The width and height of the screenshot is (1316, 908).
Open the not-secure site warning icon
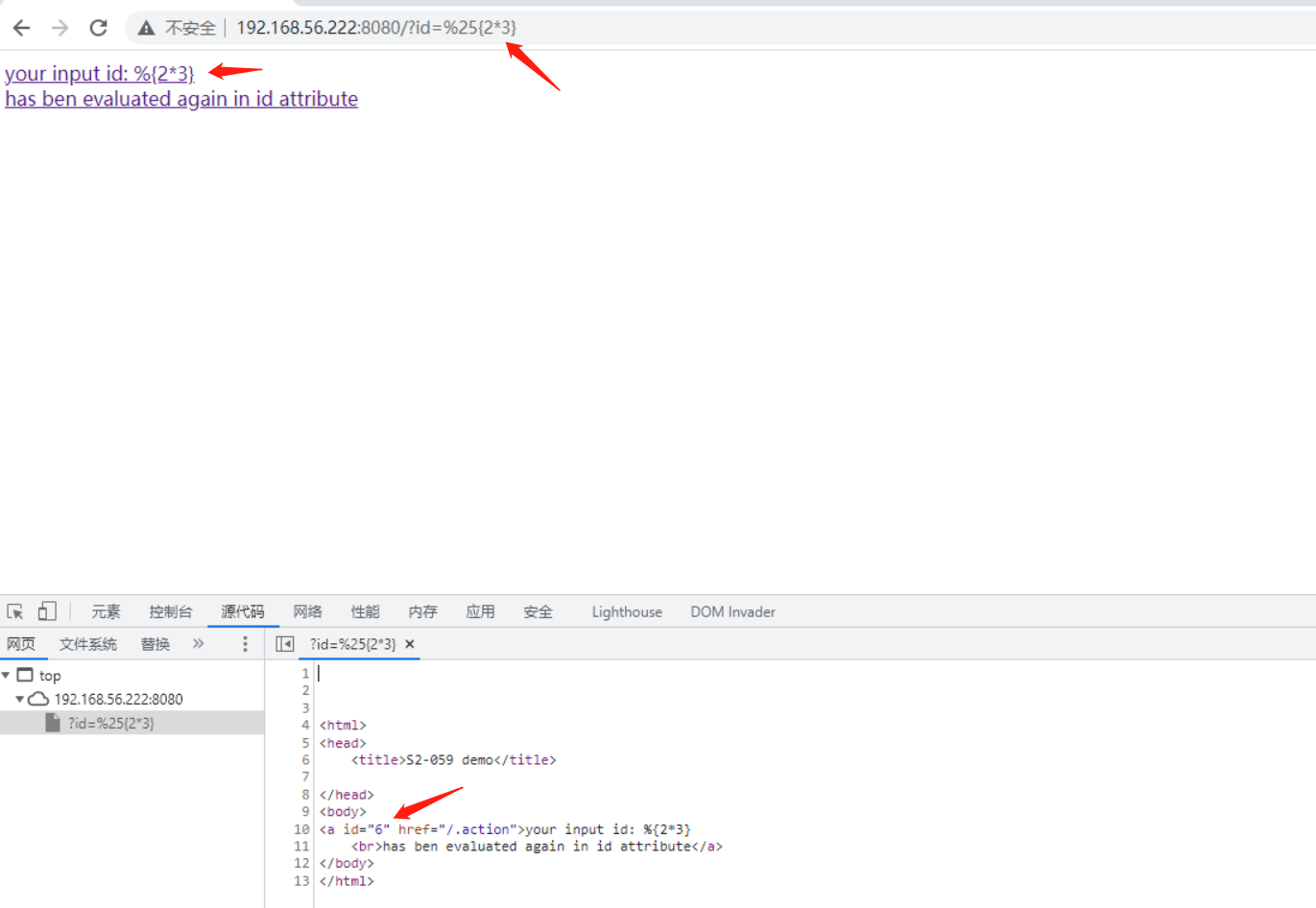point(146,28)
